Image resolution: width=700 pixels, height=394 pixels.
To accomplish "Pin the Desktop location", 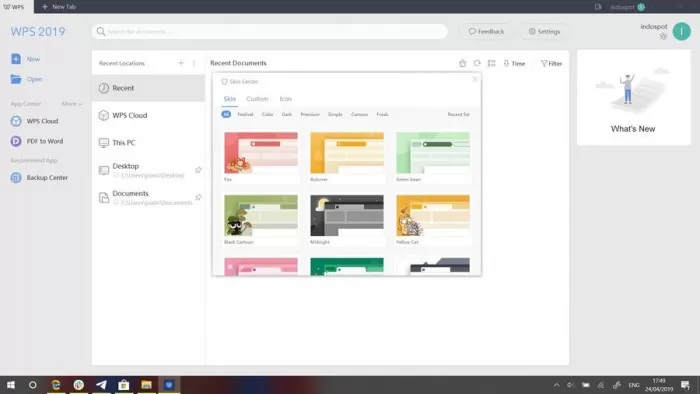I will [x=198, y=170].
